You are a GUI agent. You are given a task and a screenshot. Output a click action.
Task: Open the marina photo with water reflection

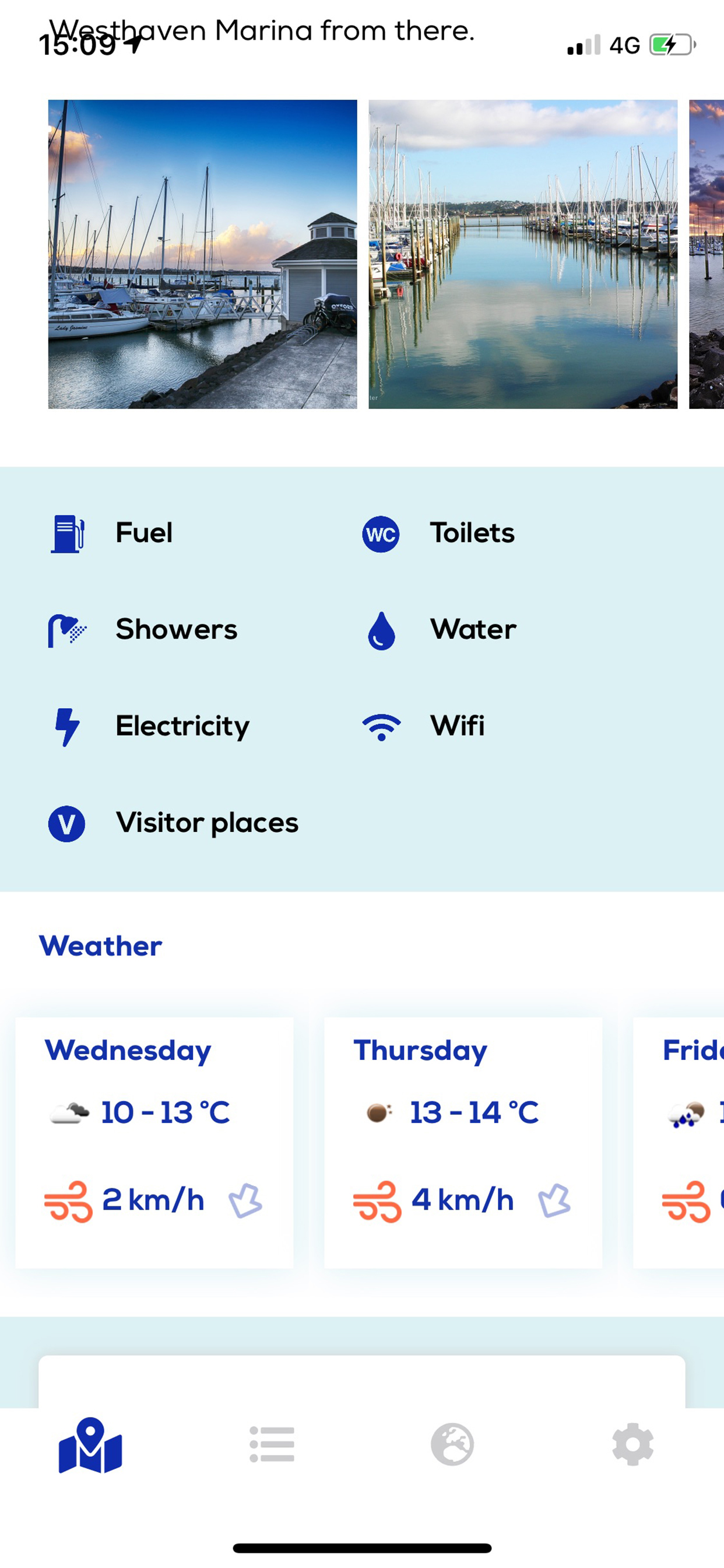point(523,254)
